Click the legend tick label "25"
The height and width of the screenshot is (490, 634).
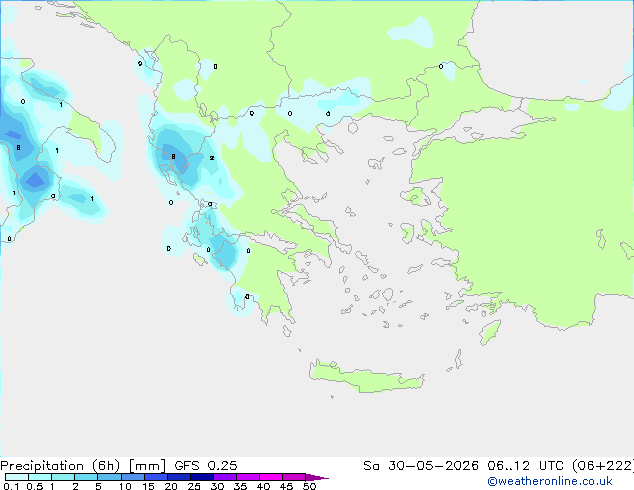coord(194,486)
